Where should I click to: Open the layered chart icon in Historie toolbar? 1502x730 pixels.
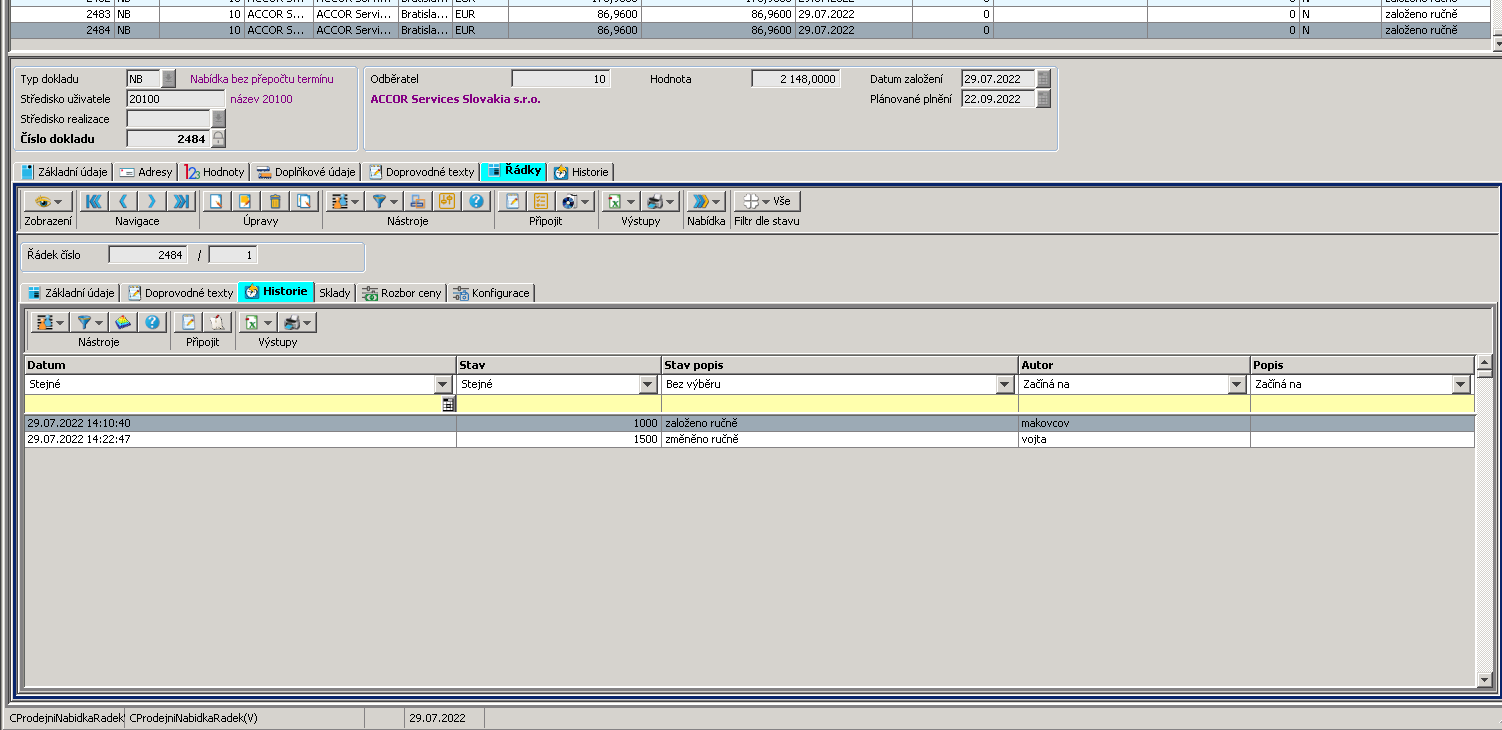click(122, 322)
